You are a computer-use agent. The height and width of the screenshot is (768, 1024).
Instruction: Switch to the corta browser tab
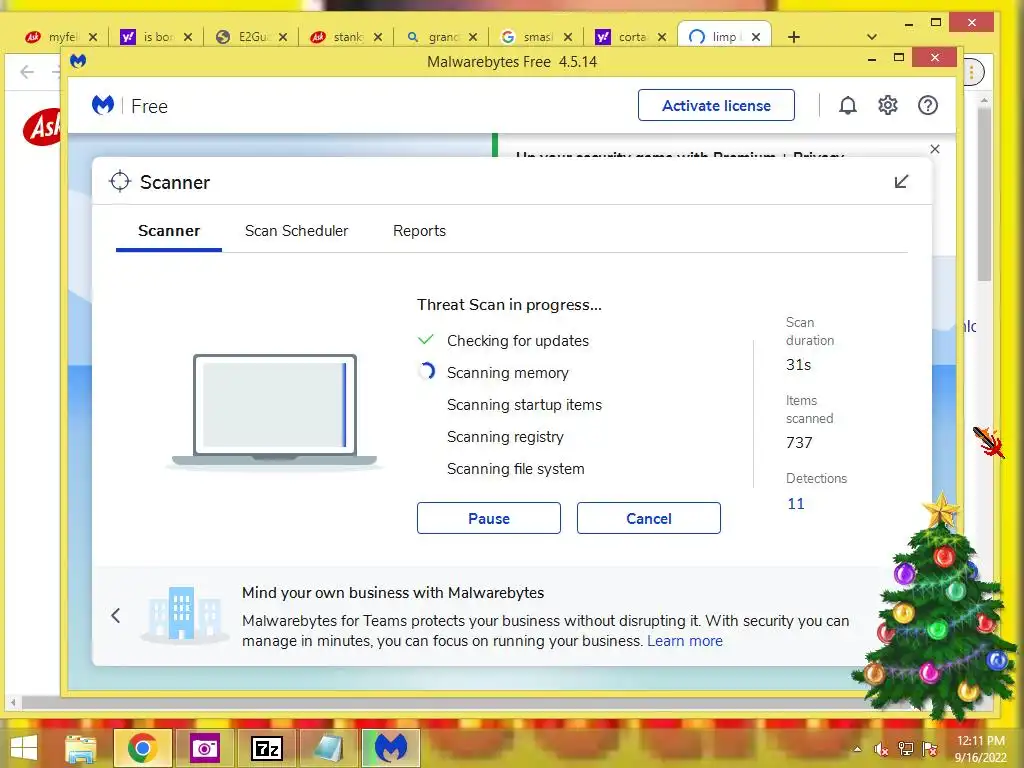coord(631,37)
